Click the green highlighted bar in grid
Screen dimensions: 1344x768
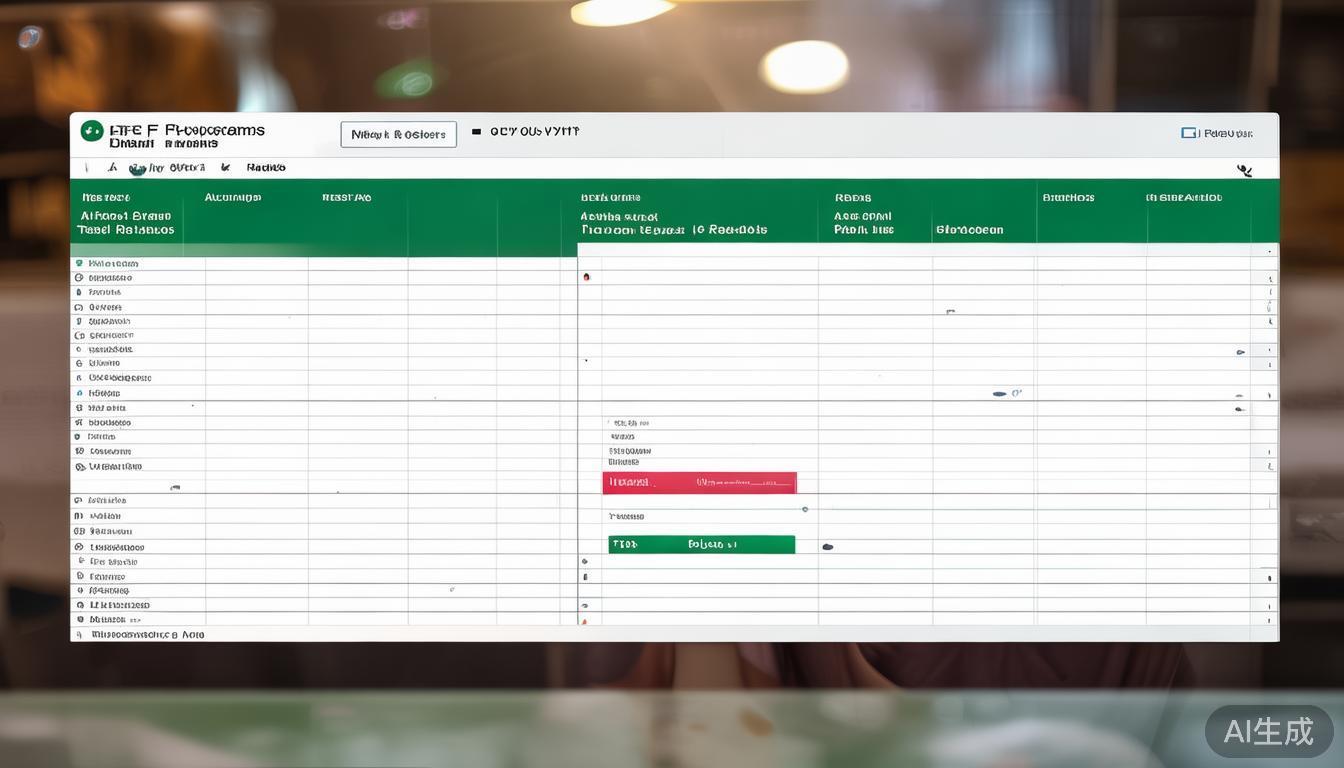coord(701,545)
